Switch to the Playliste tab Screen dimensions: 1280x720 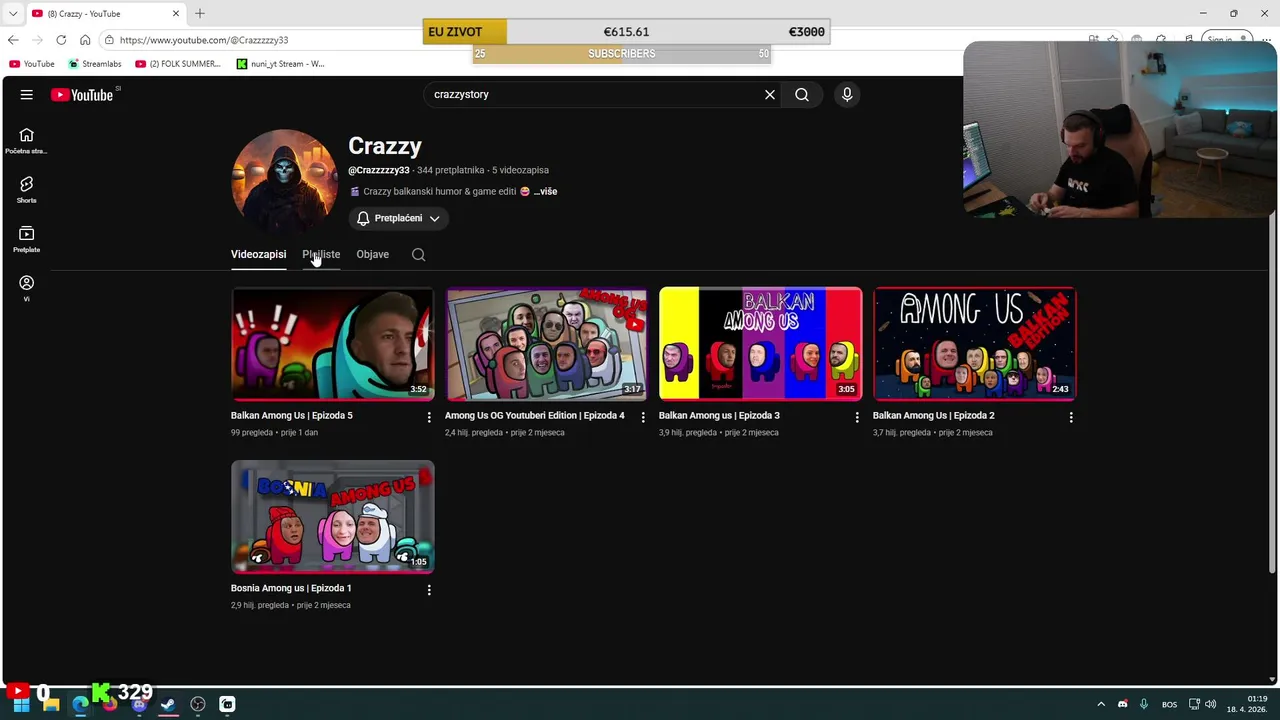point(321,254)
